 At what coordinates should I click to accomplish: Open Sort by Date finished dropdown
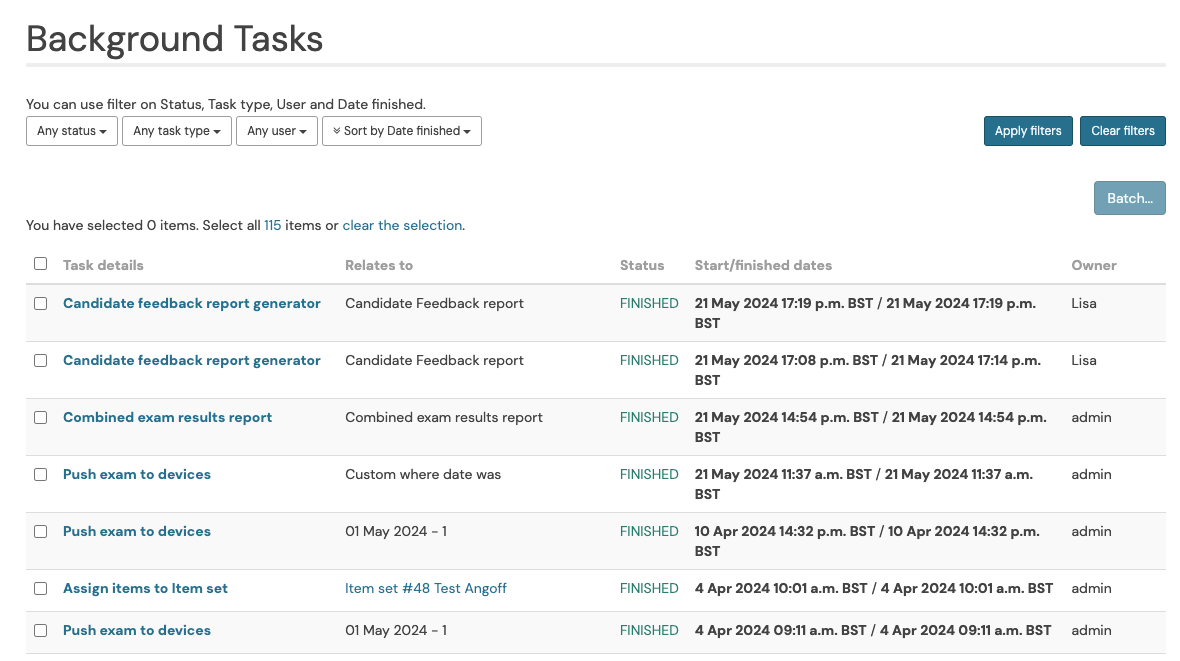(x=401, y=131)
